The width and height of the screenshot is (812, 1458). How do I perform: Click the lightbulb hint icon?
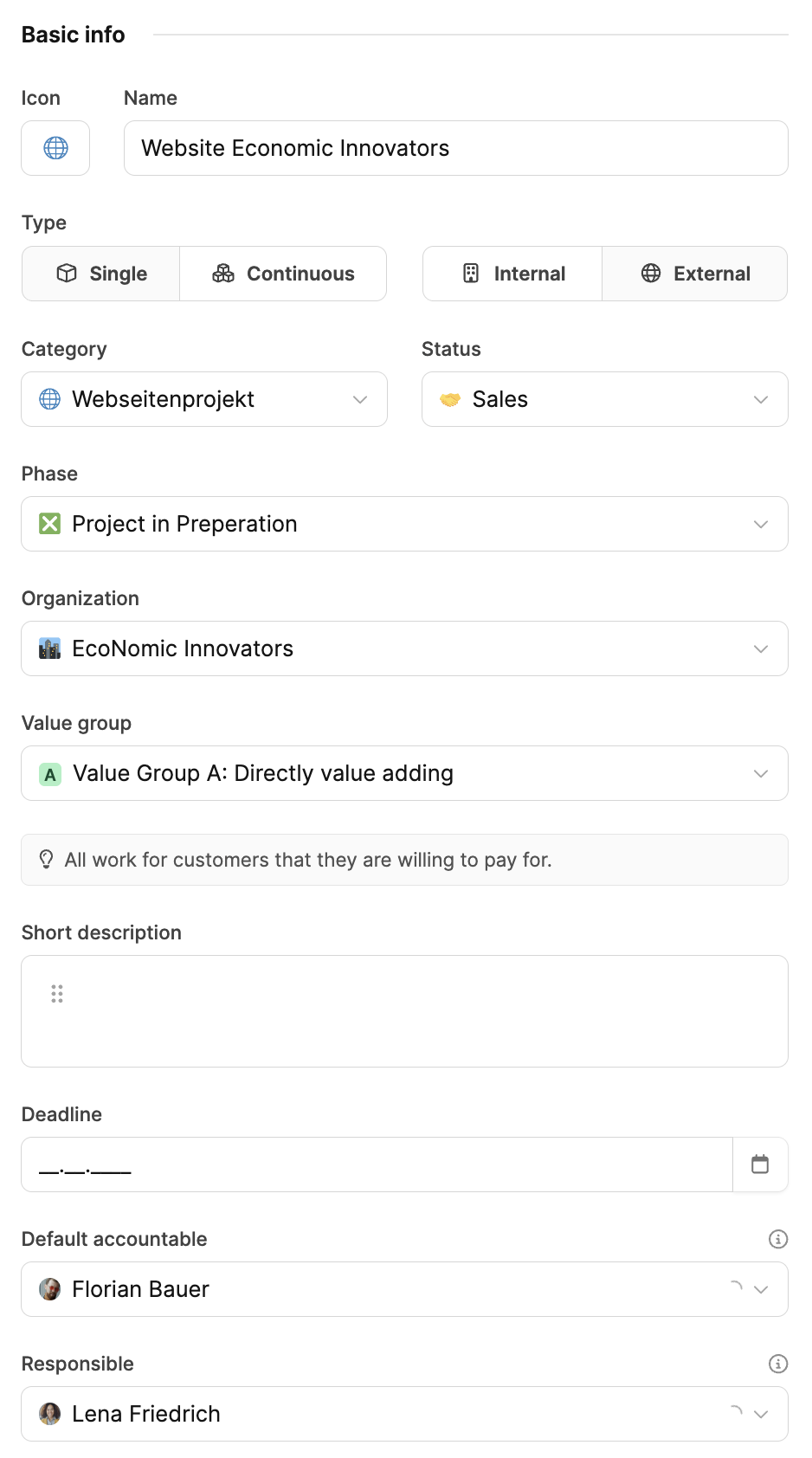point(47,860)
